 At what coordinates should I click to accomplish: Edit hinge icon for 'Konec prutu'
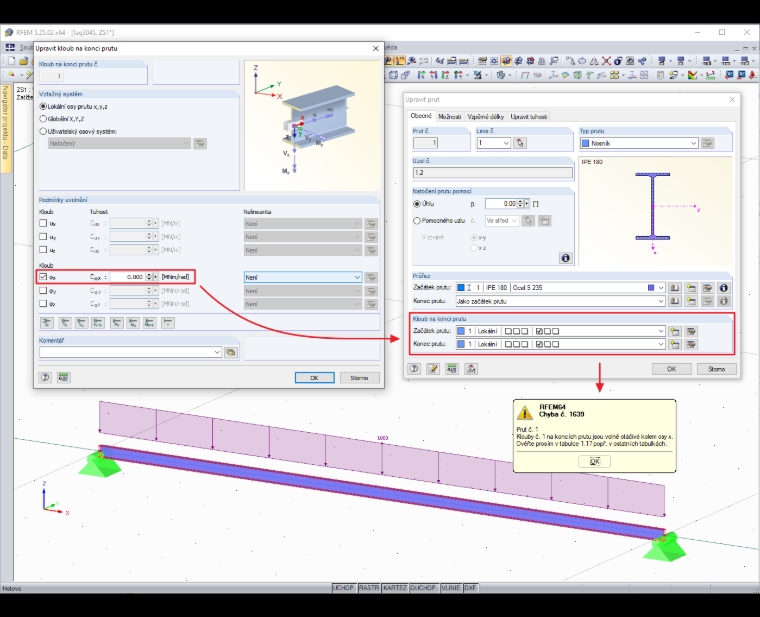click(x=691, y=345)
